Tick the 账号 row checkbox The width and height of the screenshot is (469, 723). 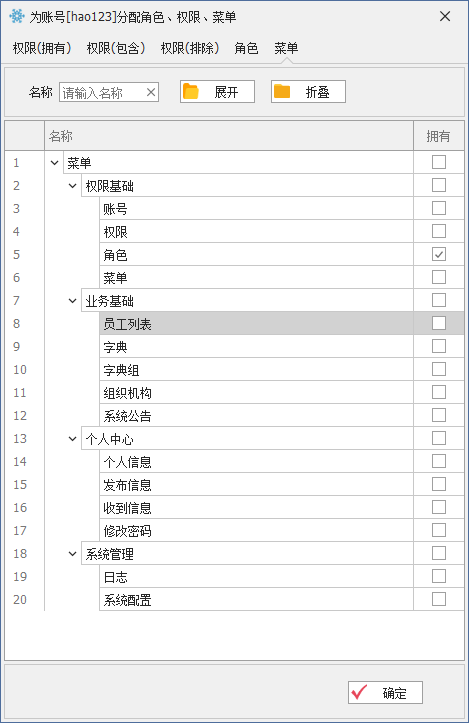439,208
